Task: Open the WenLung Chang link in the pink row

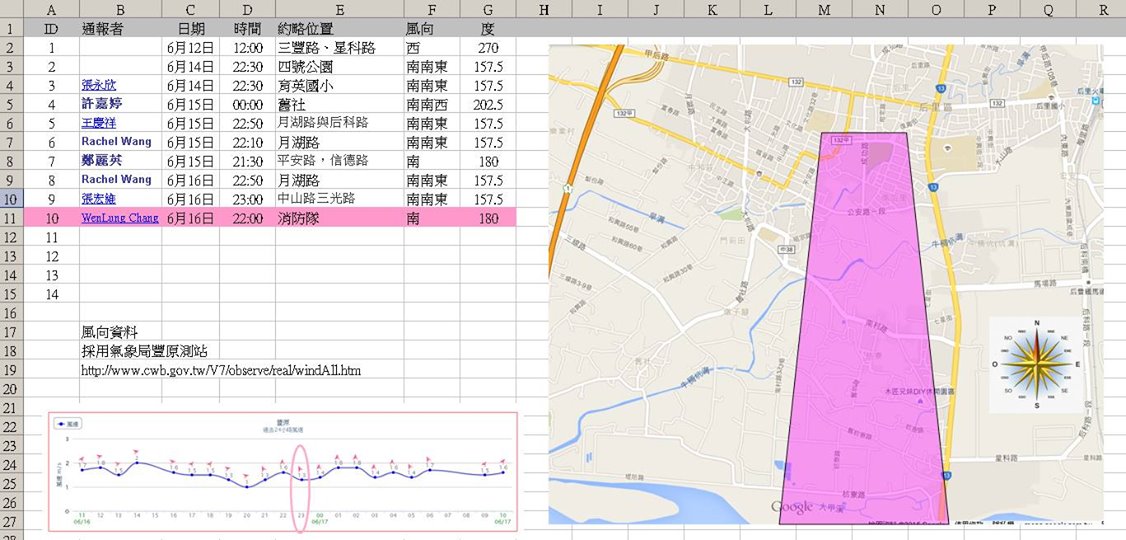Action: click(120, 218)
